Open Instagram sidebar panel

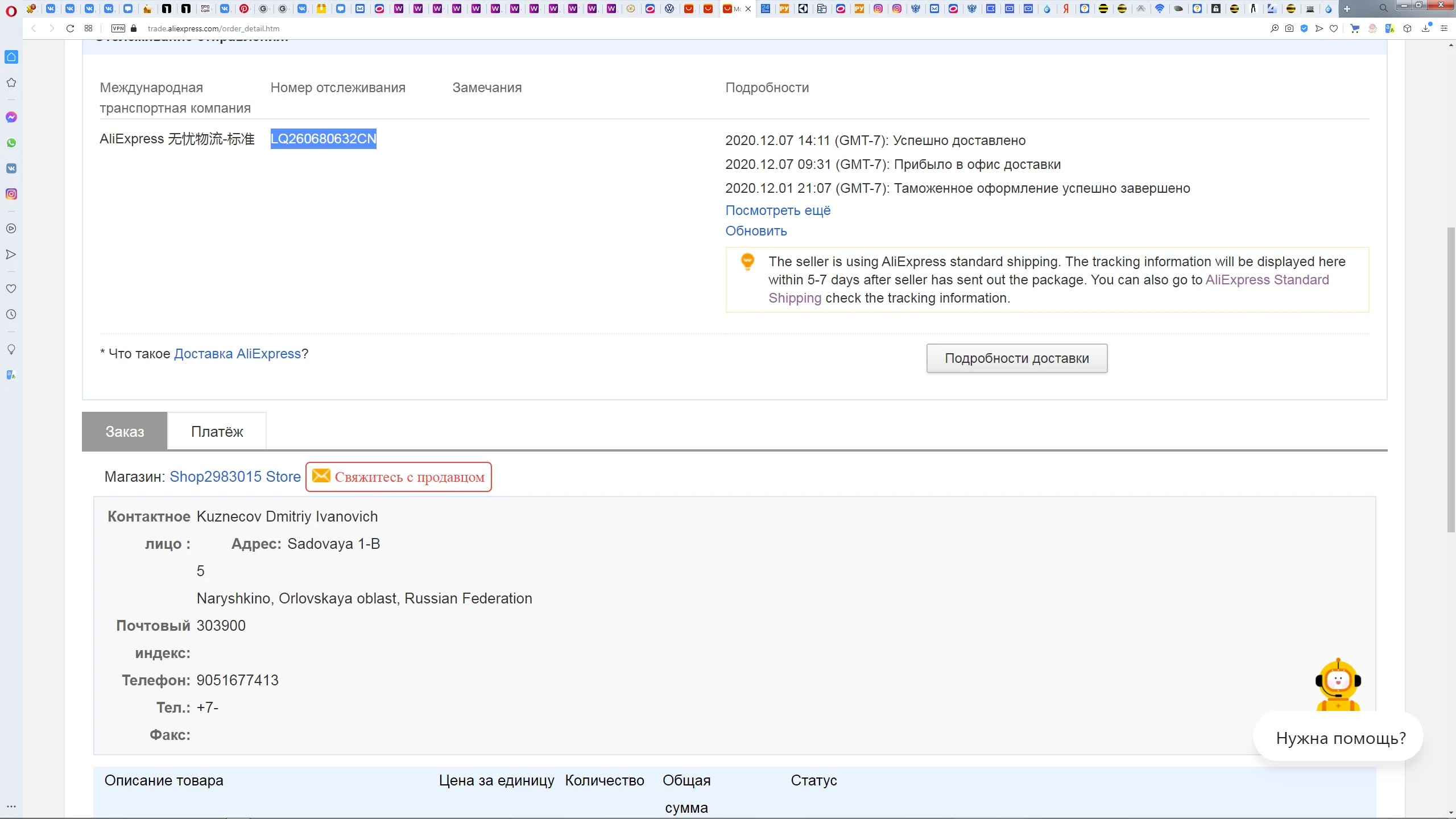[x=11, y=194]
